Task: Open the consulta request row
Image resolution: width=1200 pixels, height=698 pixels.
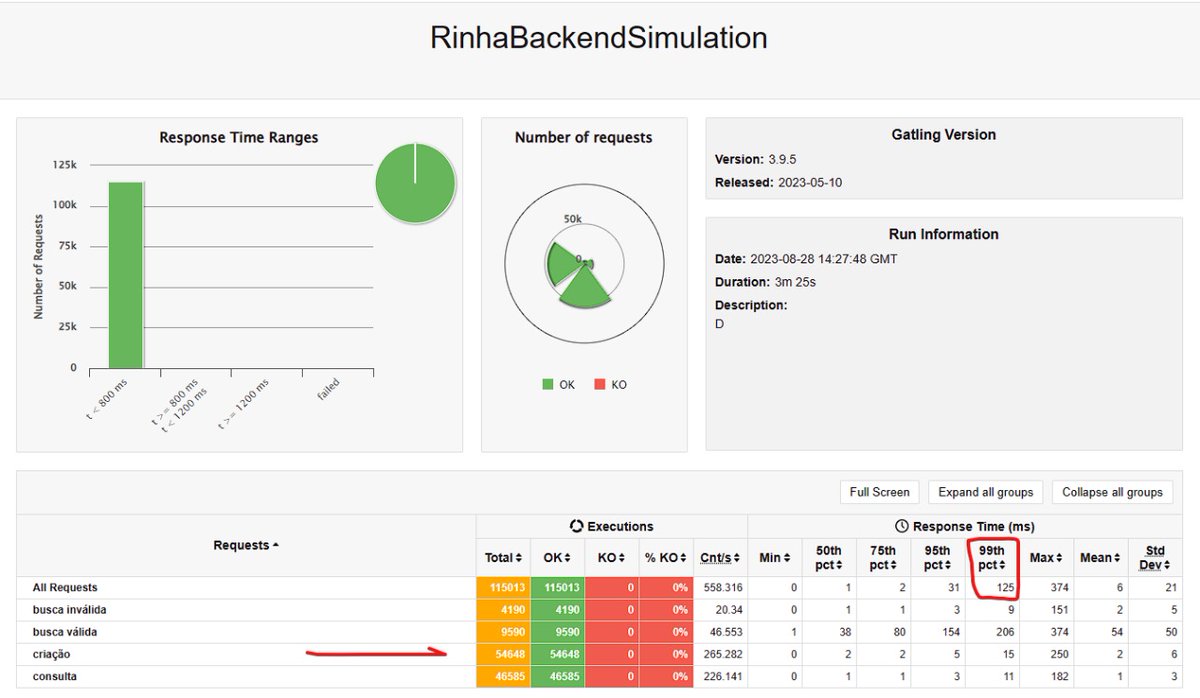Action: pos(54,676)
